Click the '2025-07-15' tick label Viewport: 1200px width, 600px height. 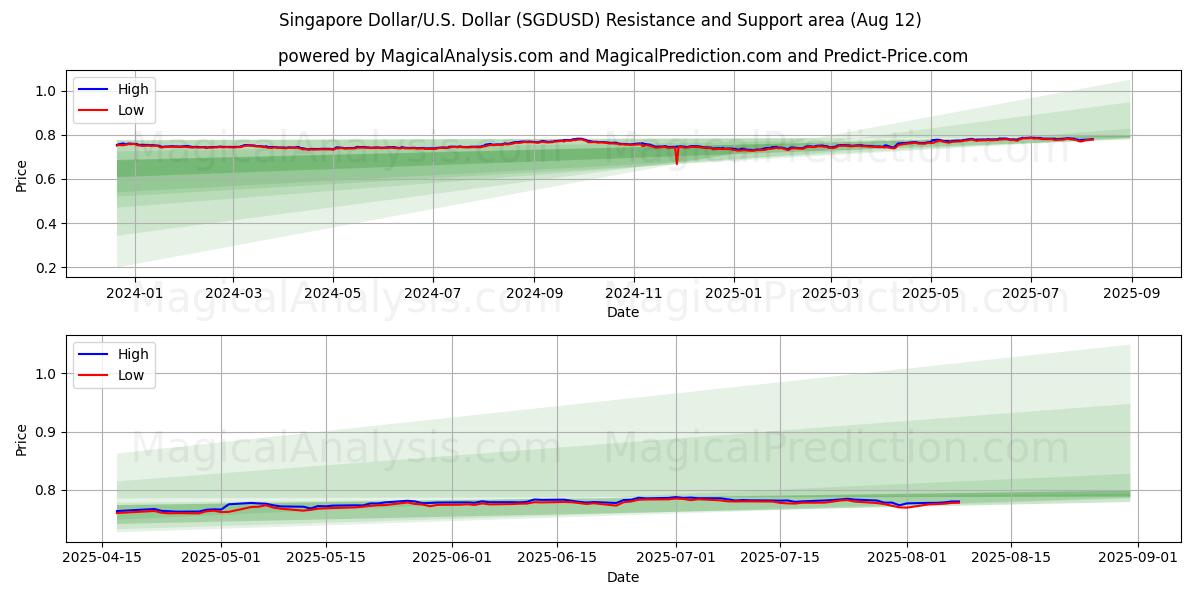780,559
